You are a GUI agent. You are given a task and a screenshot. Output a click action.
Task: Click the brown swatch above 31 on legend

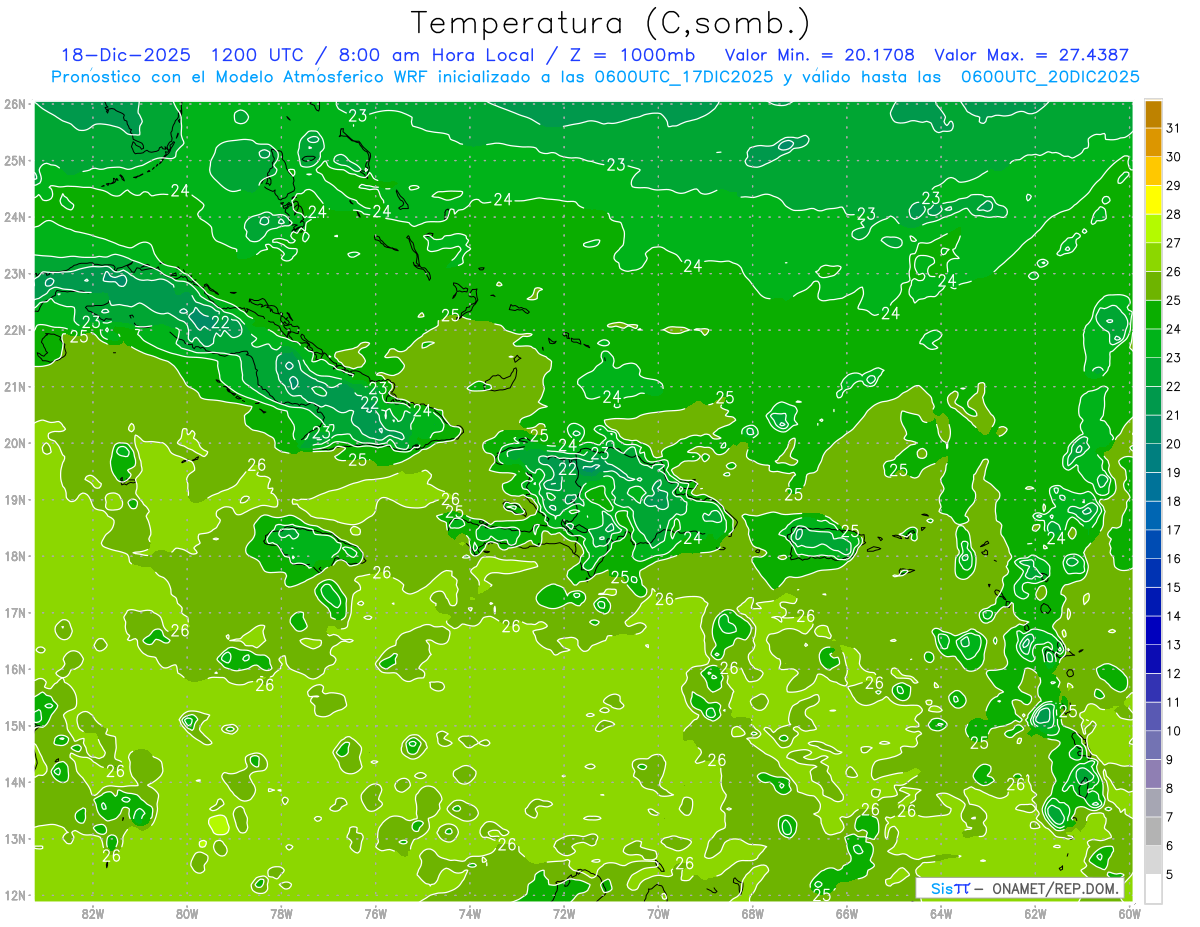1153,114
